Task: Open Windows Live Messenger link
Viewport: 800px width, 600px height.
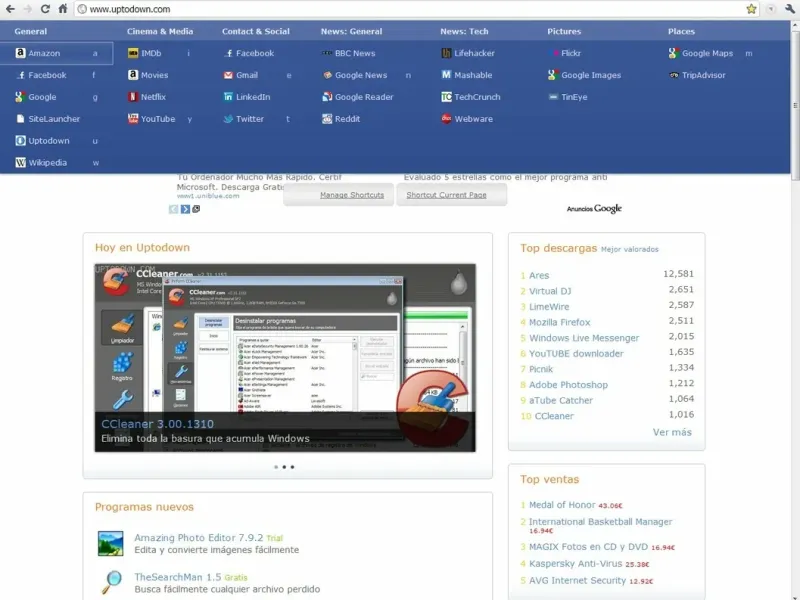Action: tap(584, 338)
